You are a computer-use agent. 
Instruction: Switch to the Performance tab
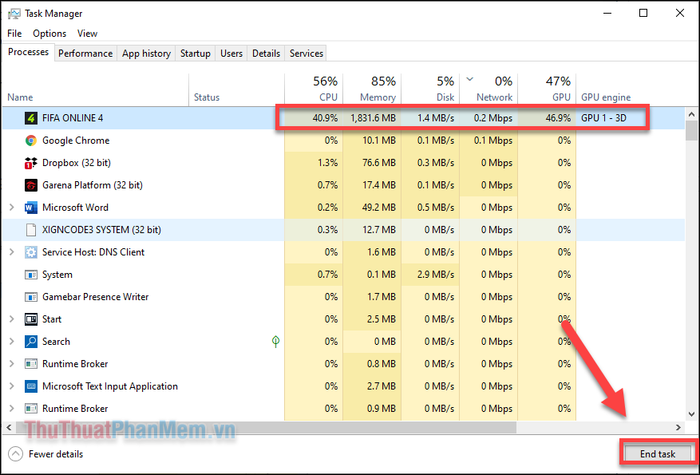pos(85,53)
